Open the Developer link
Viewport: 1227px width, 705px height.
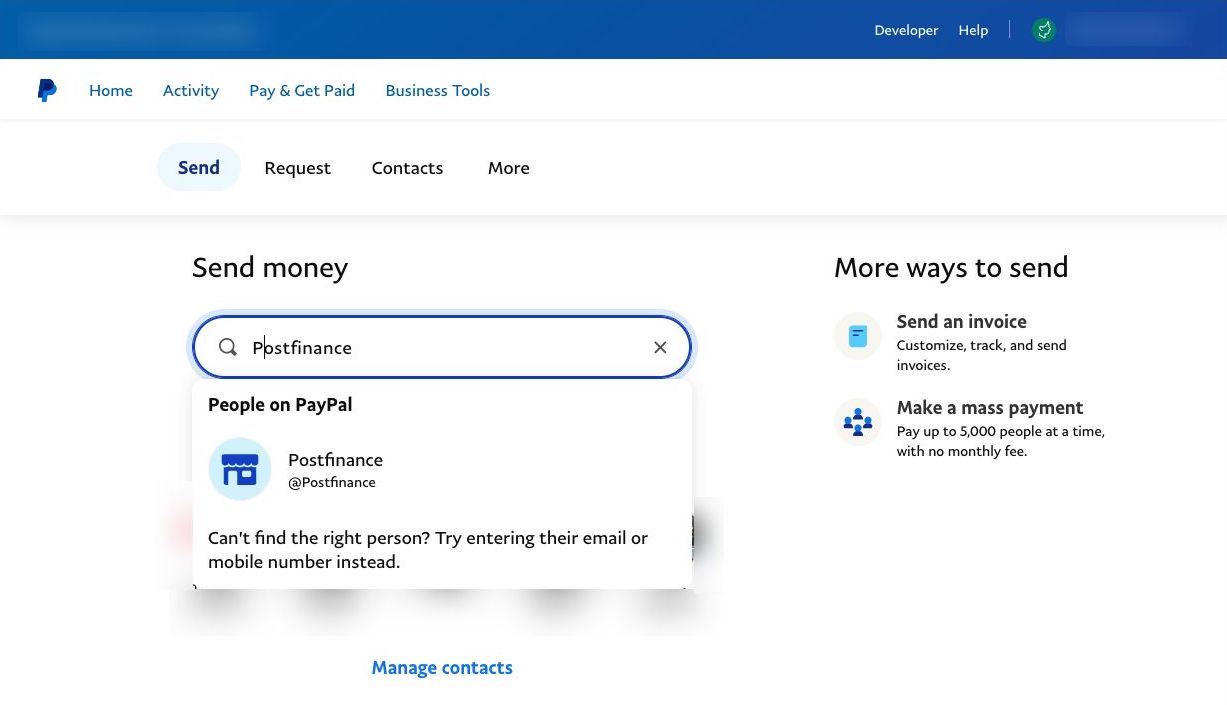[x=906, y=30]
